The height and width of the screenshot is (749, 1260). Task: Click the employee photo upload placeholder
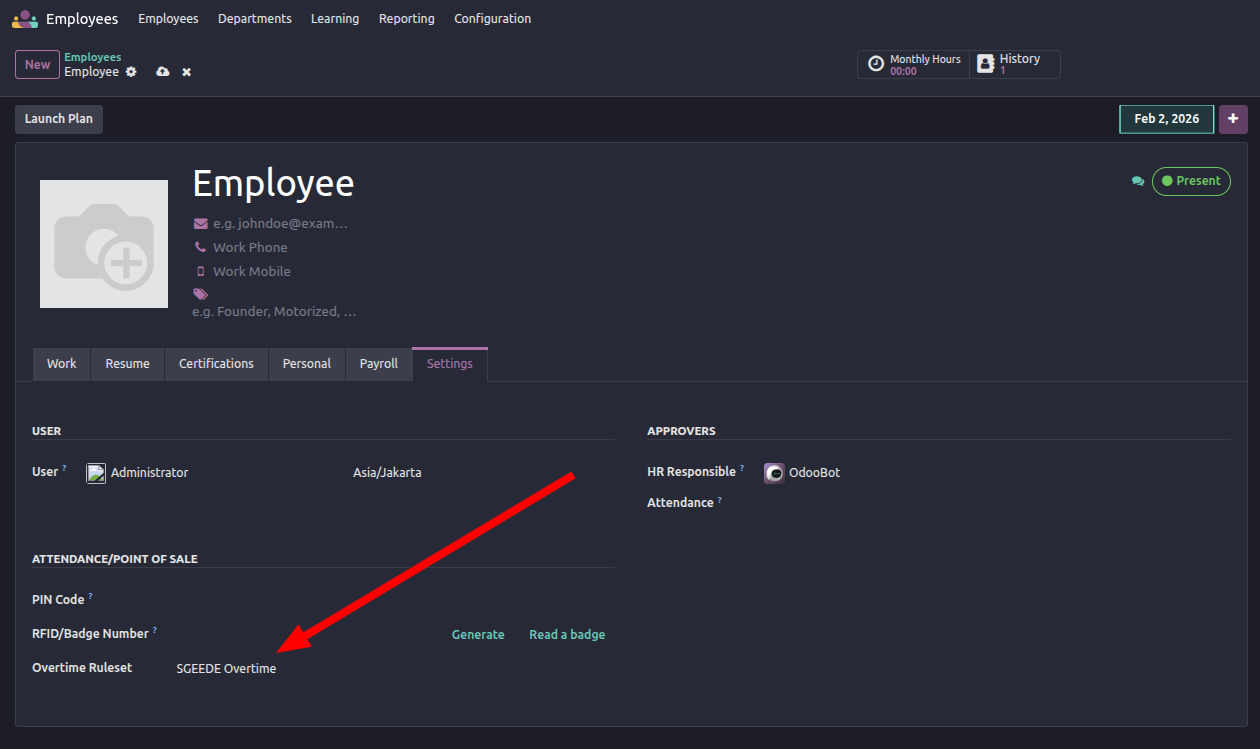(104, 244)
